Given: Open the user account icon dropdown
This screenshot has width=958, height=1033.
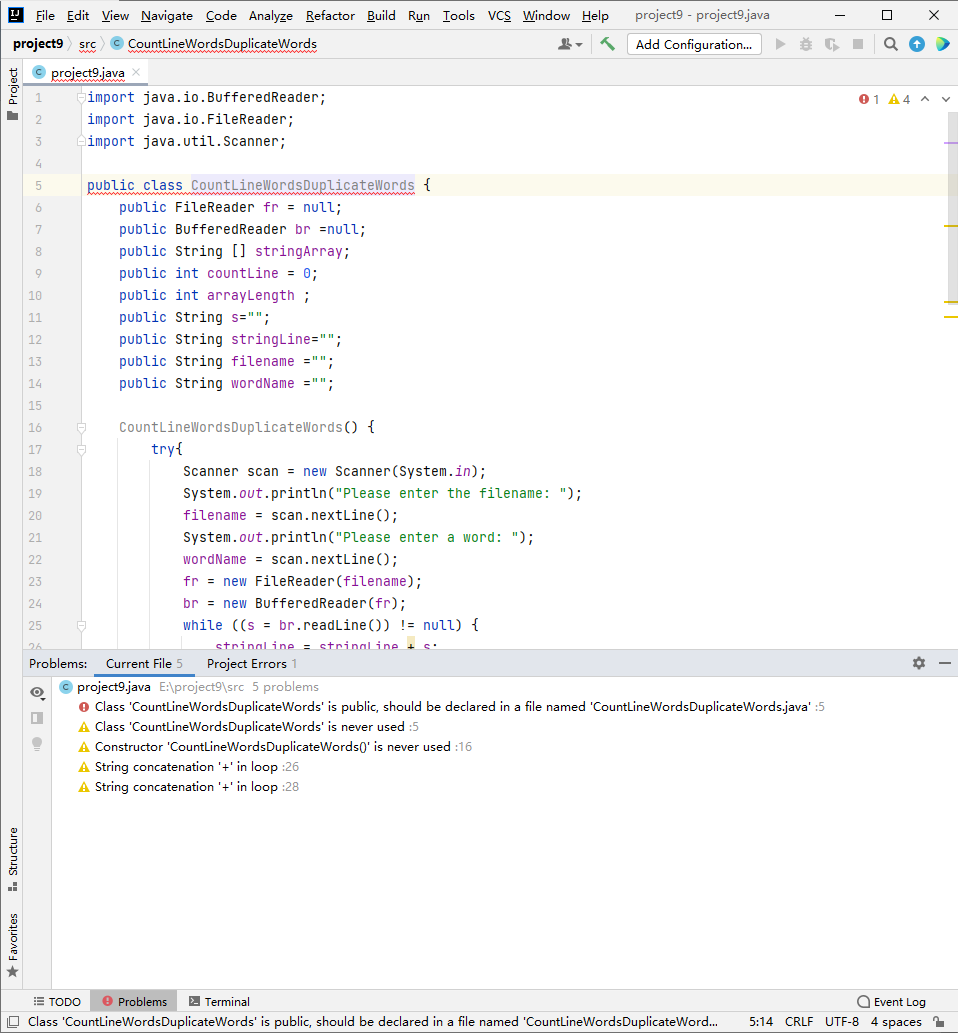Looking at the screenshot, I should pos(570,44).
